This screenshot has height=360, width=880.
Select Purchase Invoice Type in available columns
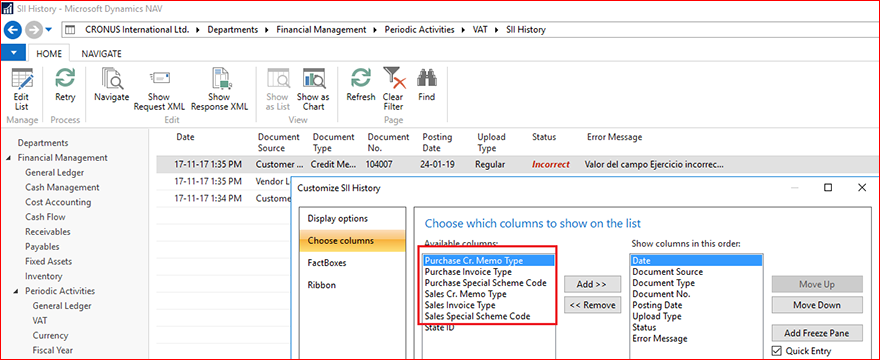click(x=488, y=272)
